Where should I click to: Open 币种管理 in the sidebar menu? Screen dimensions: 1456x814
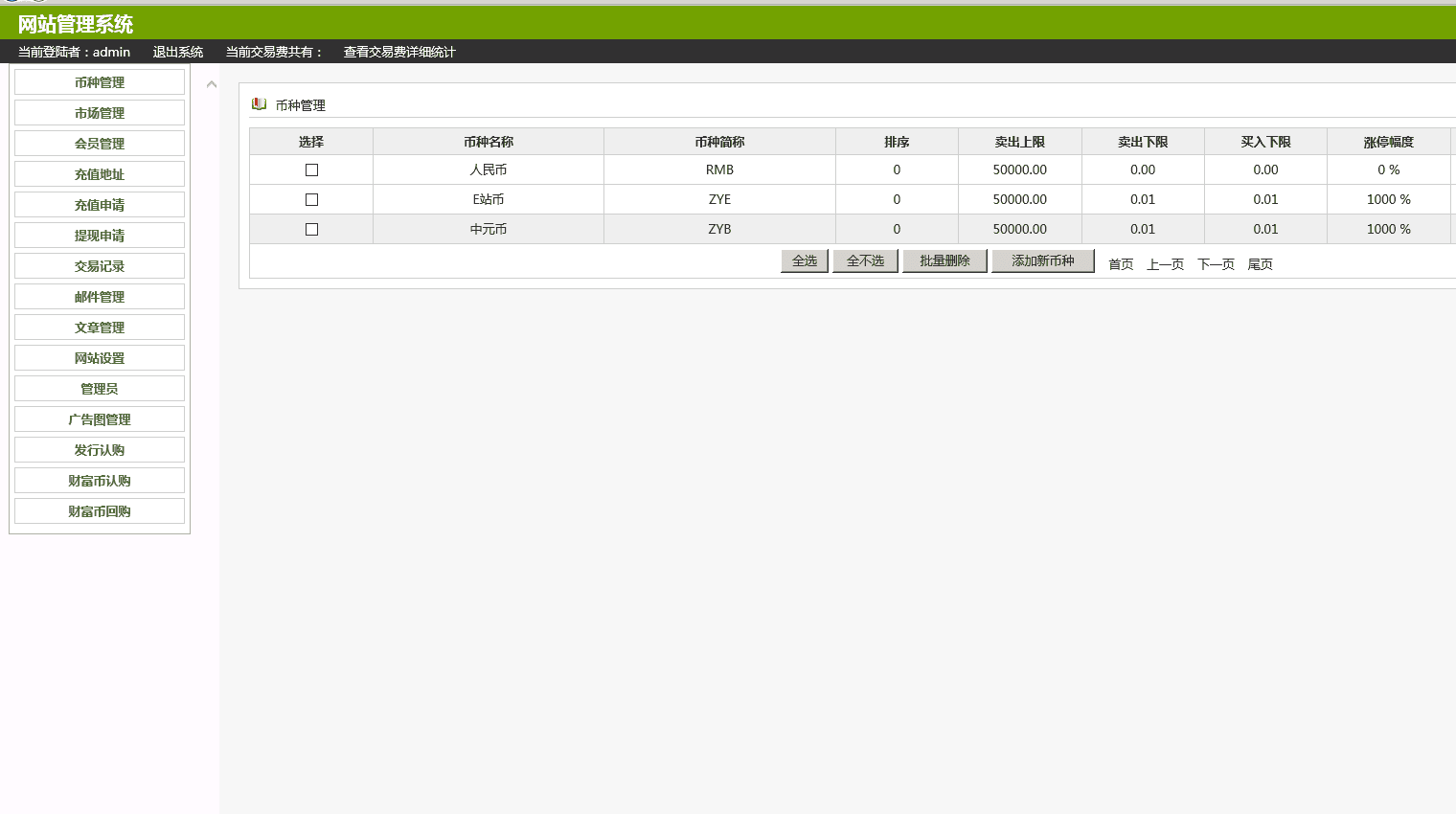tap(100, 82)
